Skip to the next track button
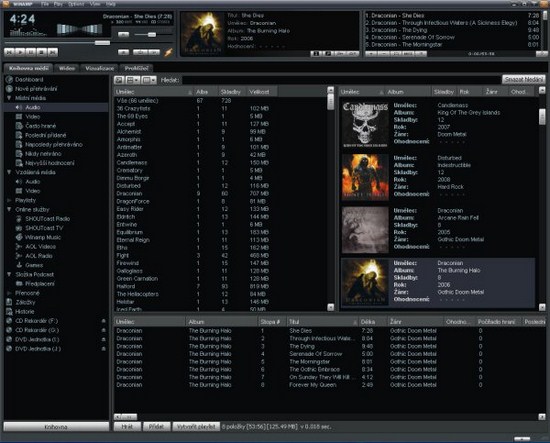Screen dimensions: 550x443 [53, 52]
